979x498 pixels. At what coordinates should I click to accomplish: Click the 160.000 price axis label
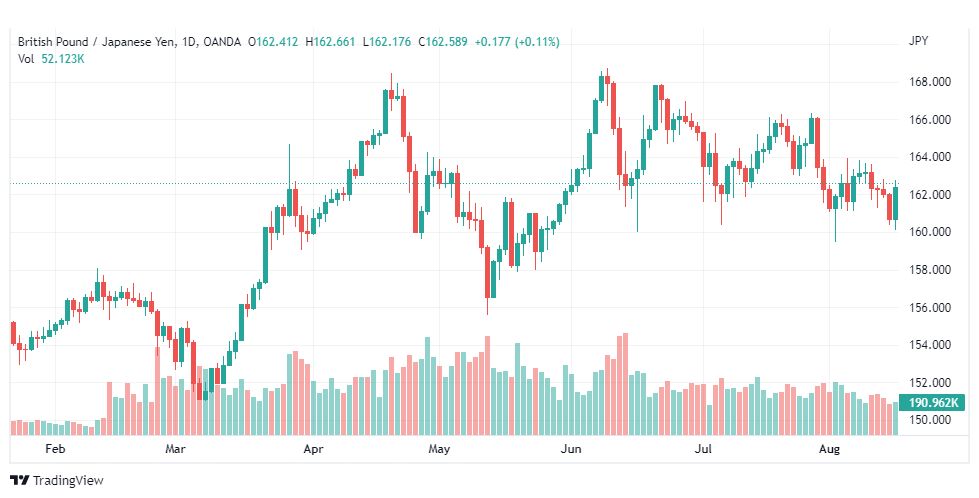pos(930,232)
